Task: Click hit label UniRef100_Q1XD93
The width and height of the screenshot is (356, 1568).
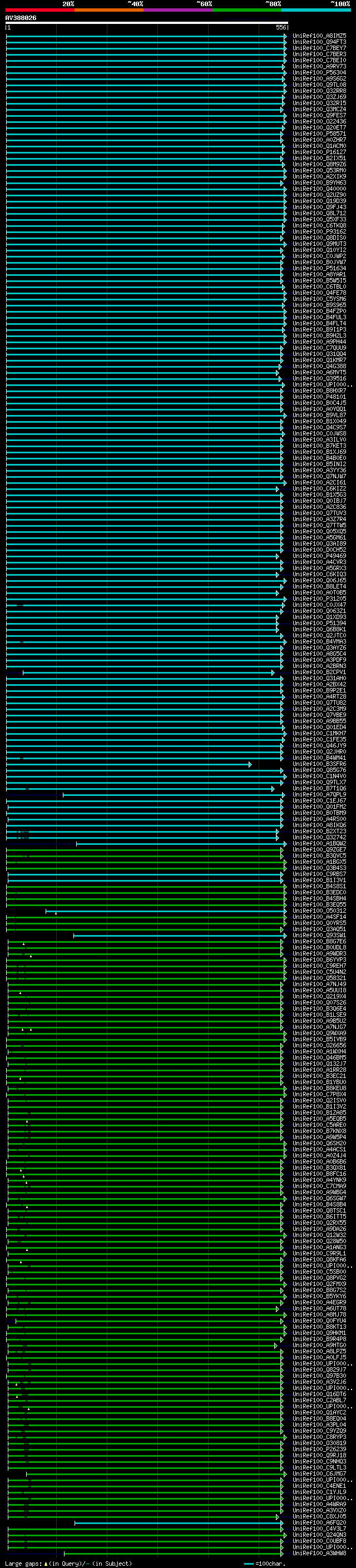Action: pos(319,617)
